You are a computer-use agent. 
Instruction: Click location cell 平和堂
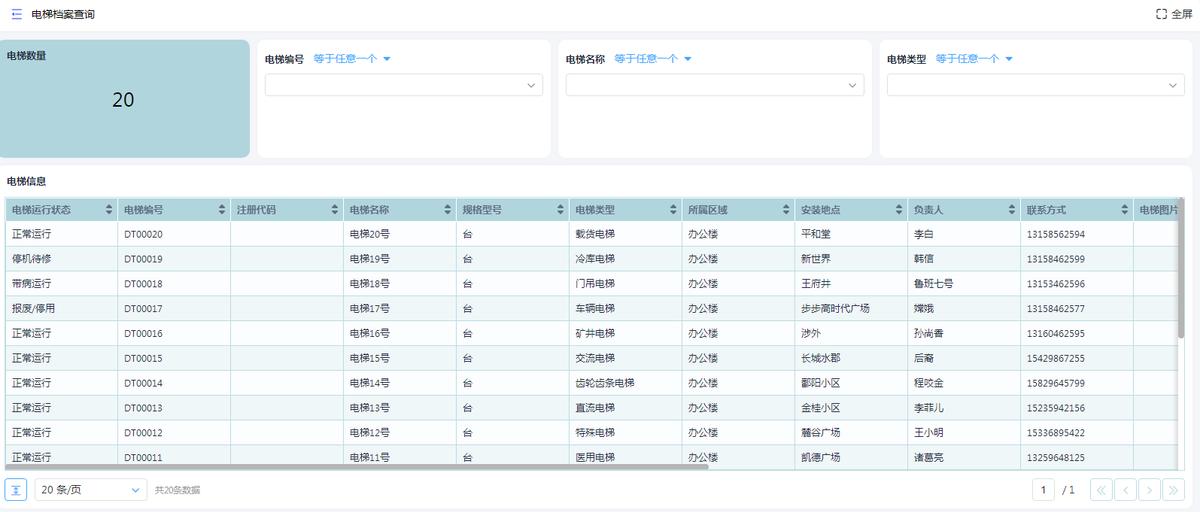tap(816, 234)
